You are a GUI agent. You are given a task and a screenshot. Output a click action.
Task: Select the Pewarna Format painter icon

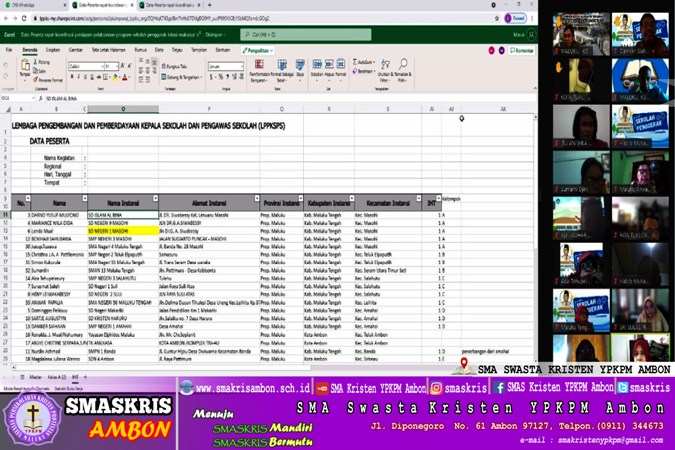35,80
